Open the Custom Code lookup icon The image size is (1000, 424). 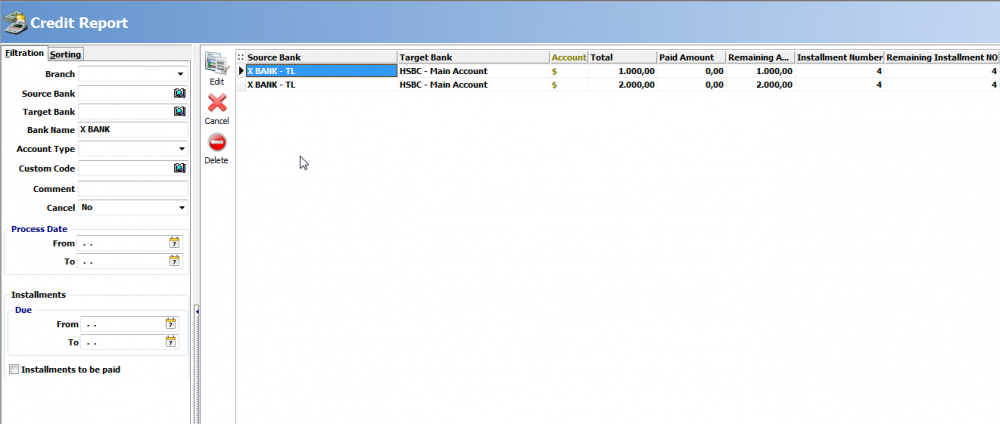tap(180, 168)
